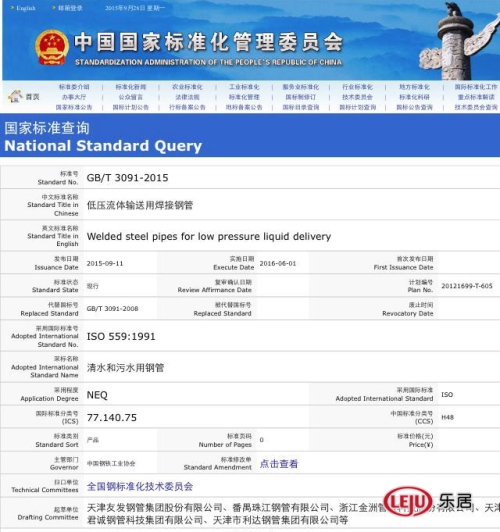The image size is (500, 532).
Task: Click the arrow icon beside English
Action: click(13, 8)
